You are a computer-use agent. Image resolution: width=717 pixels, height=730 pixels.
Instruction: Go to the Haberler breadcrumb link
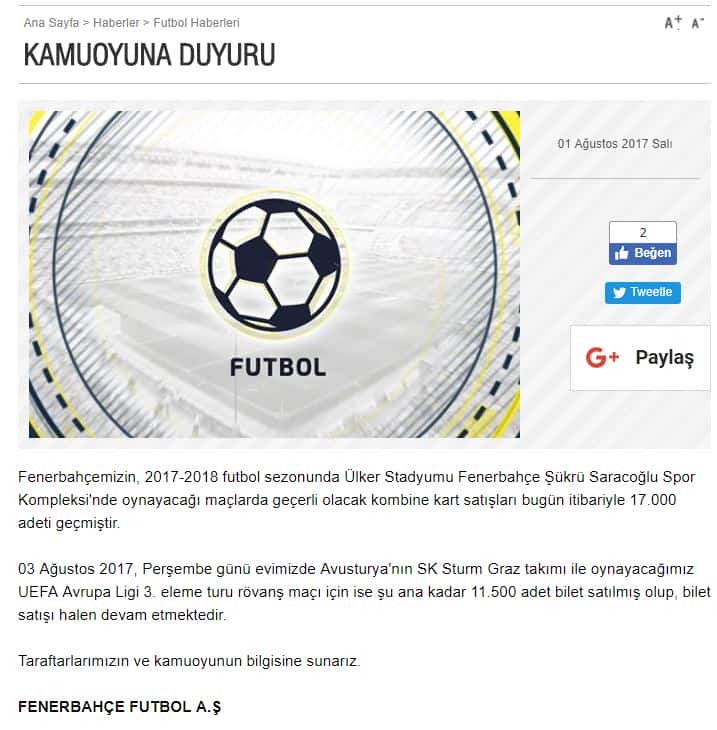[x=116, y=22]
